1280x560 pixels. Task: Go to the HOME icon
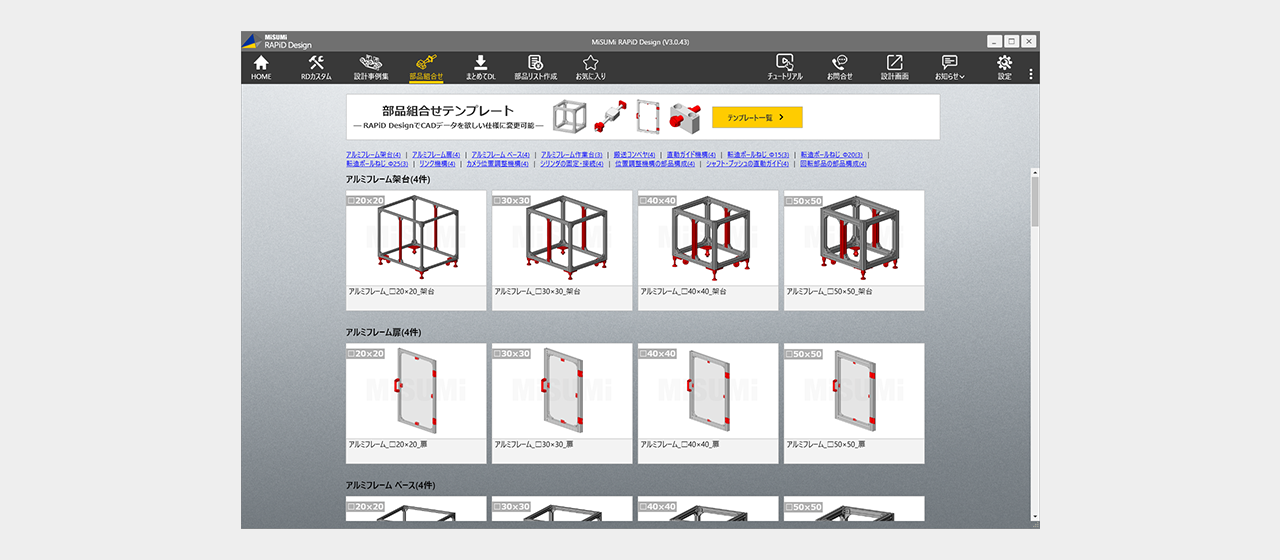(261, 66)
